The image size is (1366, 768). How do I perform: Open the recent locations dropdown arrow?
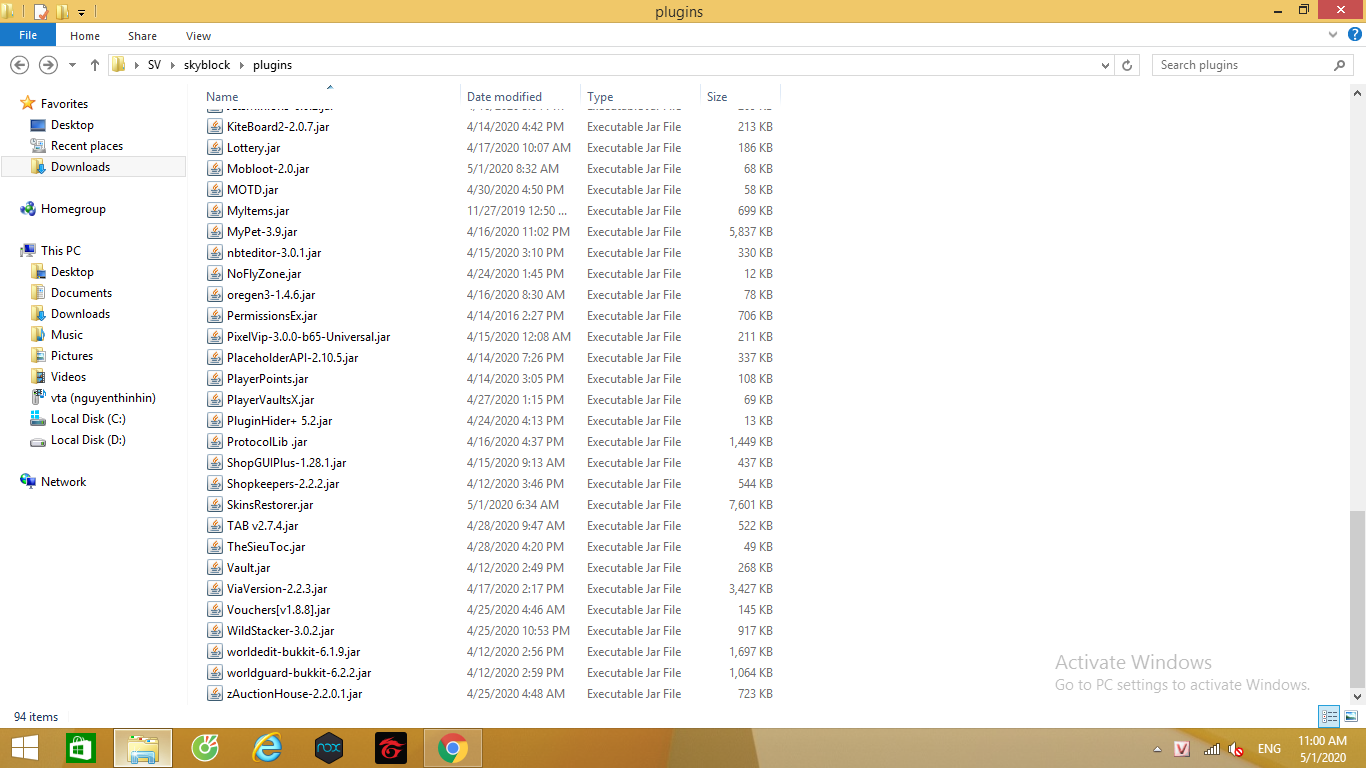(72, 65)
